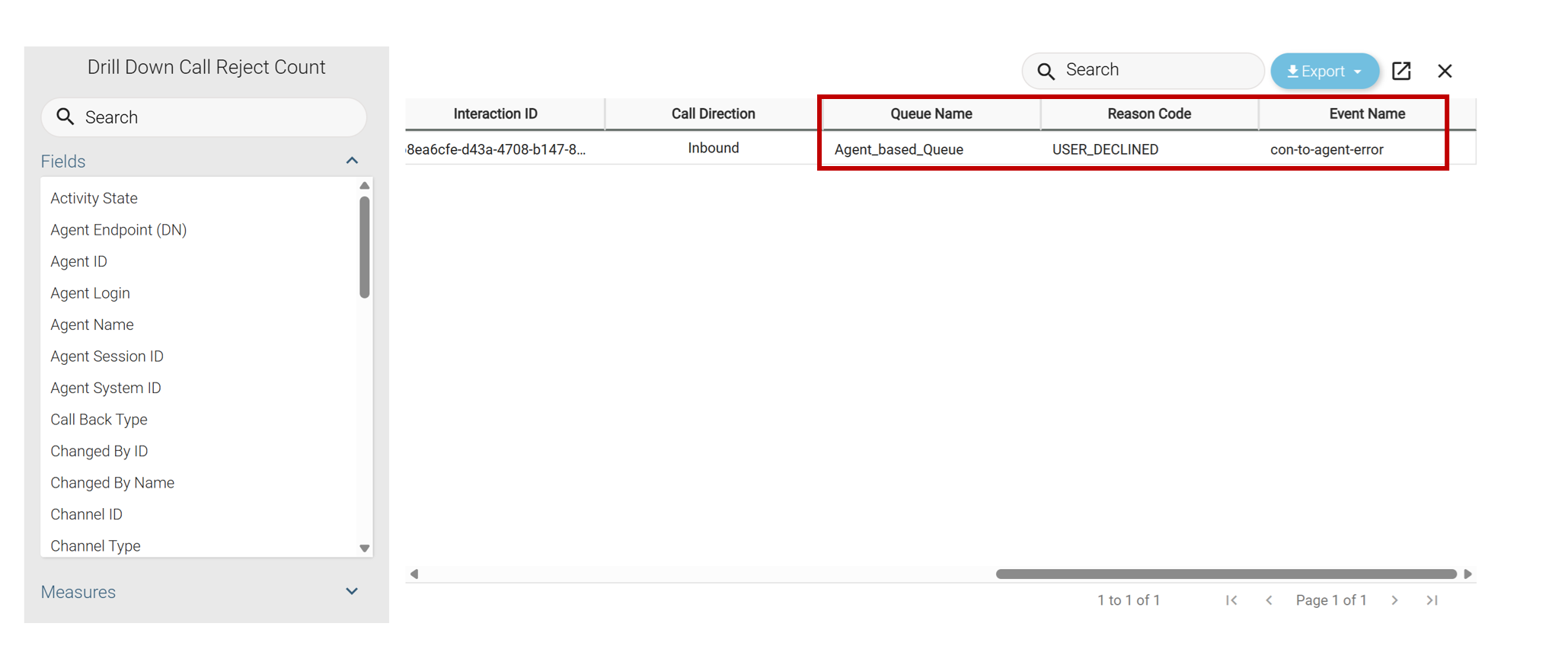Image resolution: width=1568 pixels, height=665 pixels.
Task: Close the drill-down panel with X icon
Action: (1445, 71)
